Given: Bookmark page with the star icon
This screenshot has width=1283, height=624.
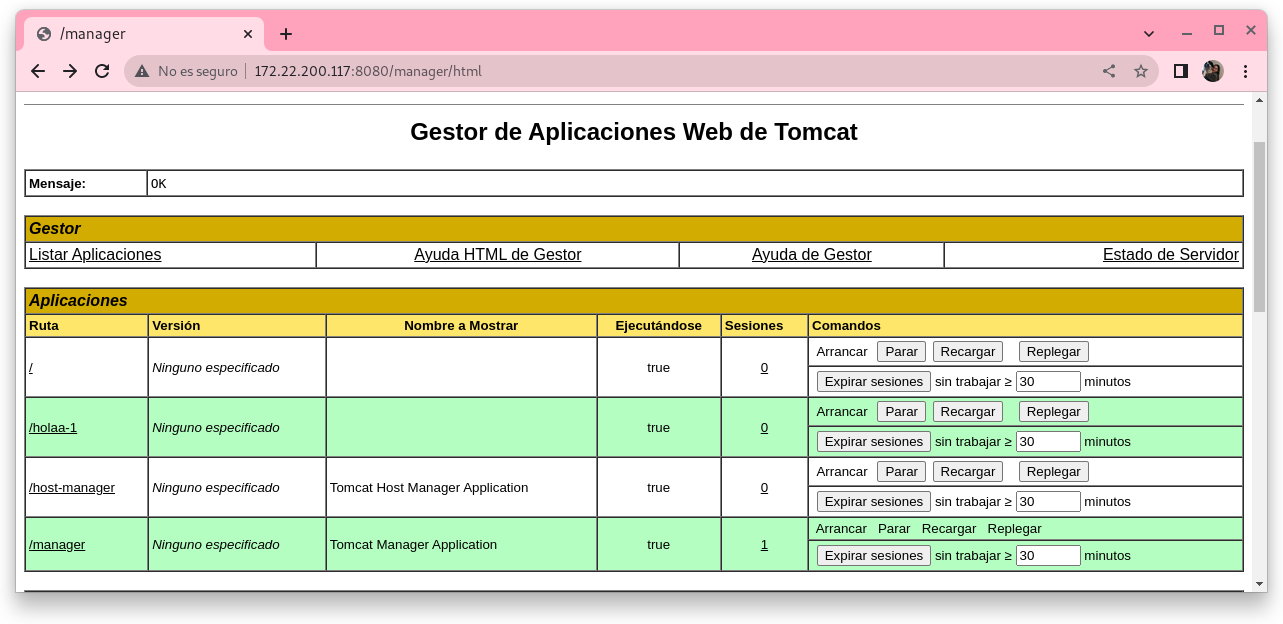Looking at the screenshot, I should click(x=1141, y=71).
